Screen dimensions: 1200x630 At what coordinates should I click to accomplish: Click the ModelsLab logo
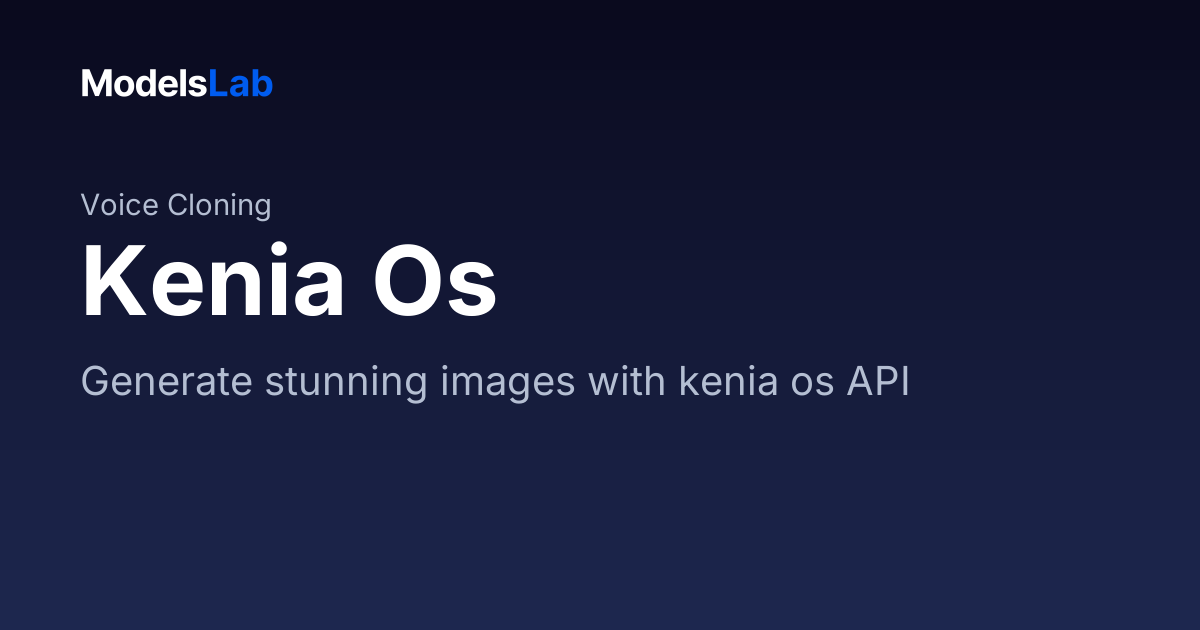[177, 84]
